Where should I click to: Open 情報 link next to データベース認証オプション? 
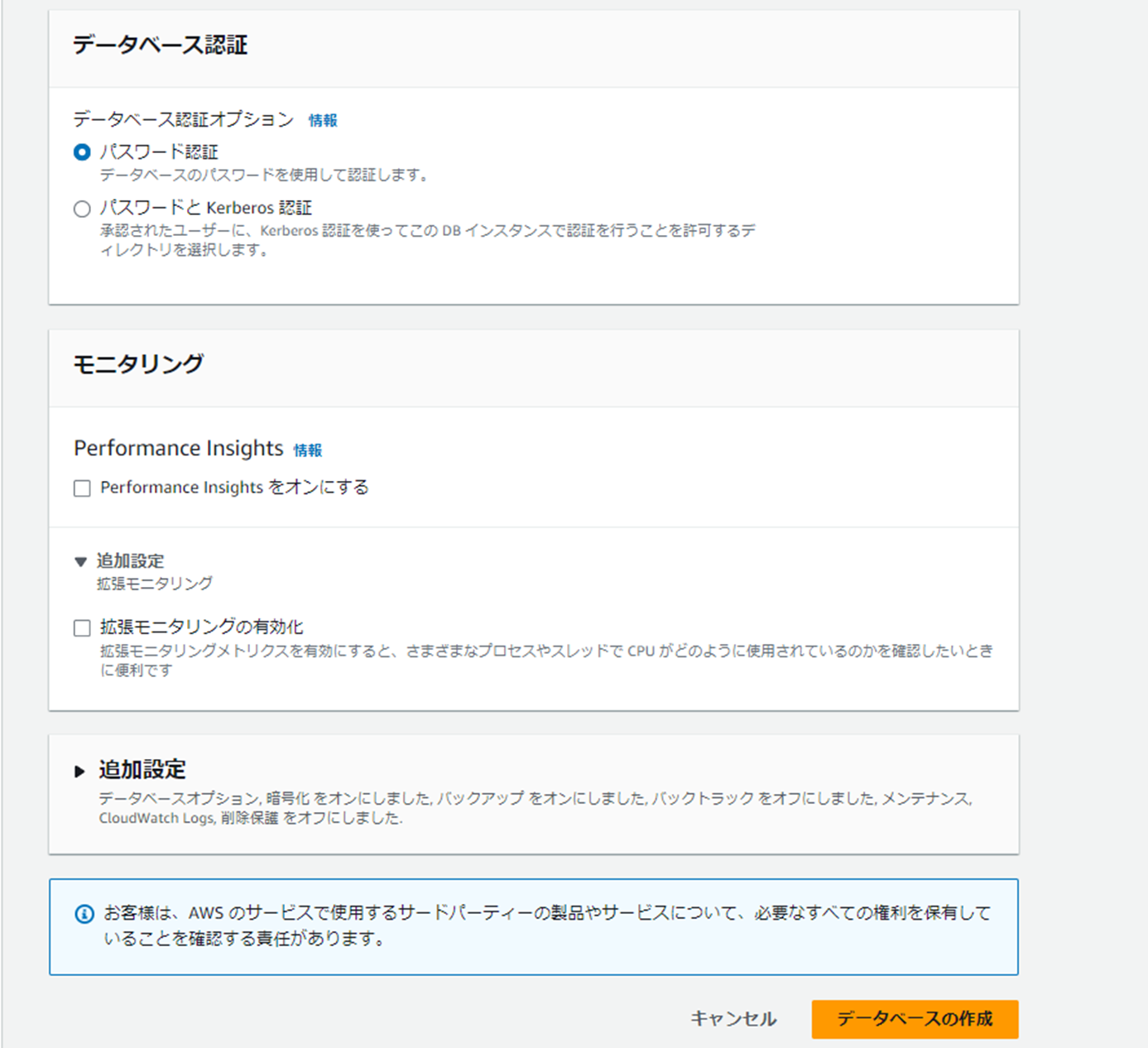click(x=323, y=121)
